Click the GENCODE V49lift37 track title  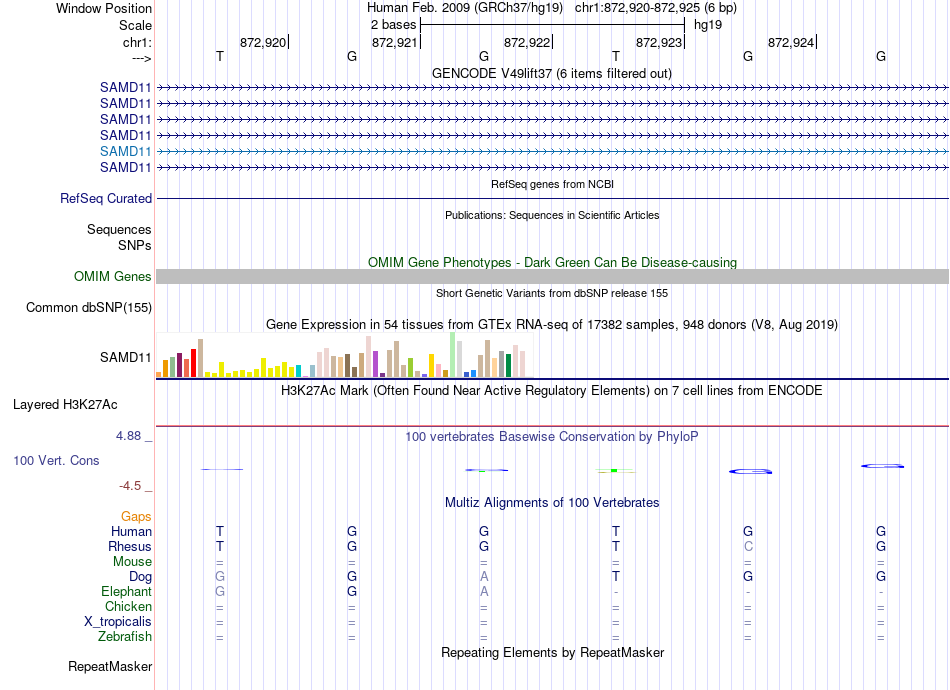[x=551, y=73]
